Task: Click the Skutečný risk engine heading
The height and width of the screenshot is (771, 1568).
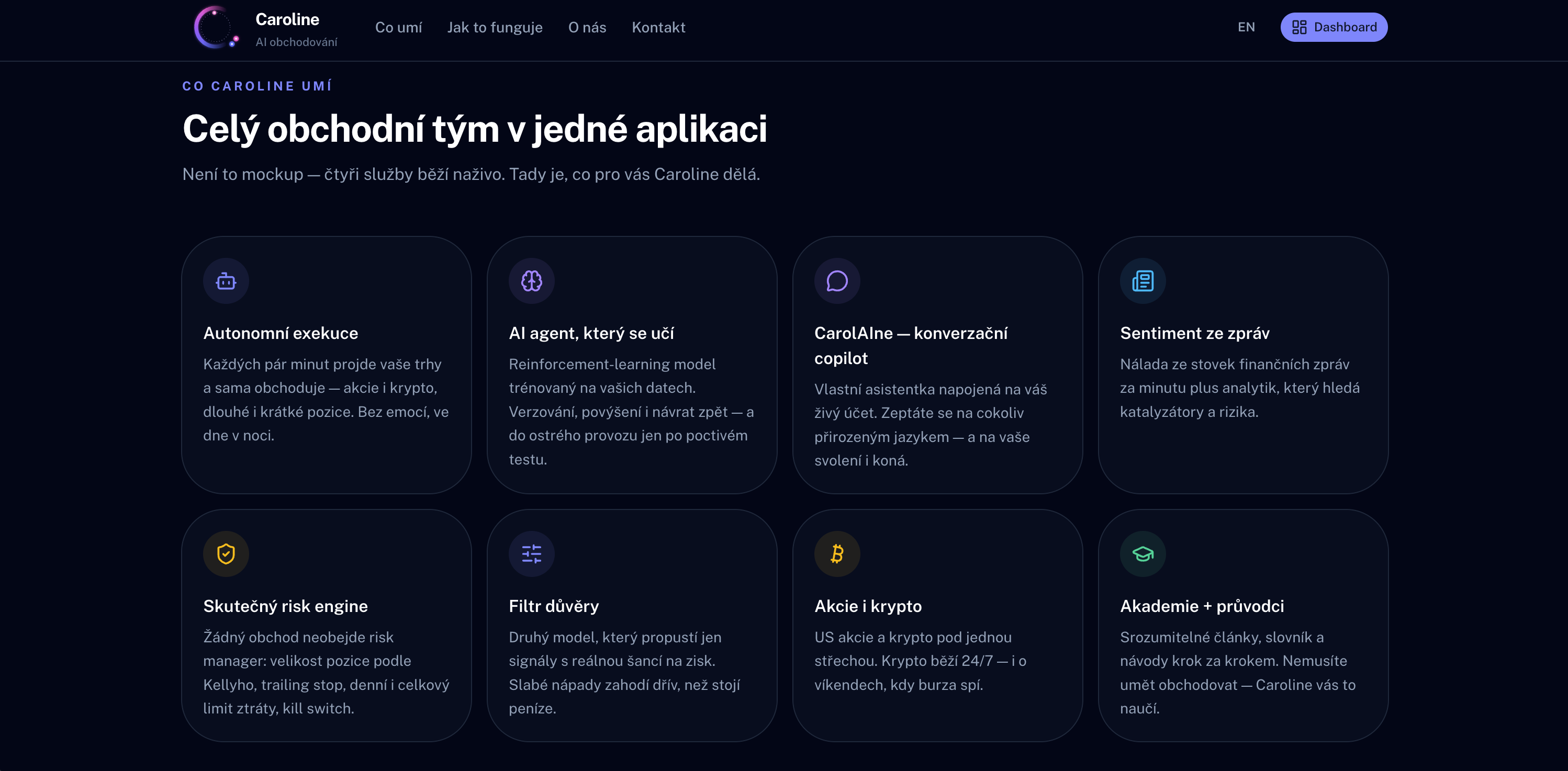Action: click(x=285, y=606)
